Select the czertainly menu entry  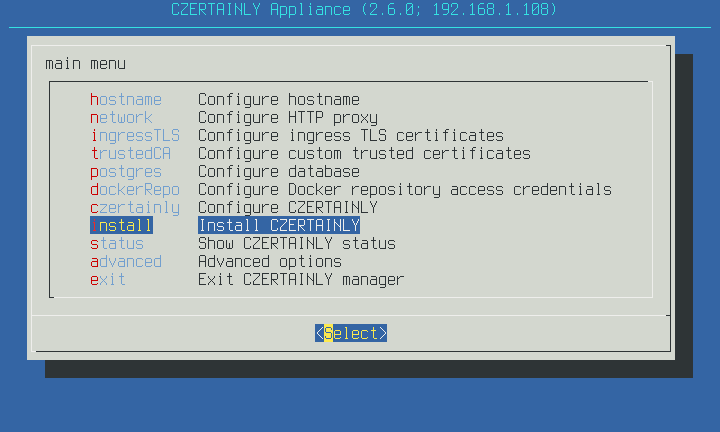point(135,207)
